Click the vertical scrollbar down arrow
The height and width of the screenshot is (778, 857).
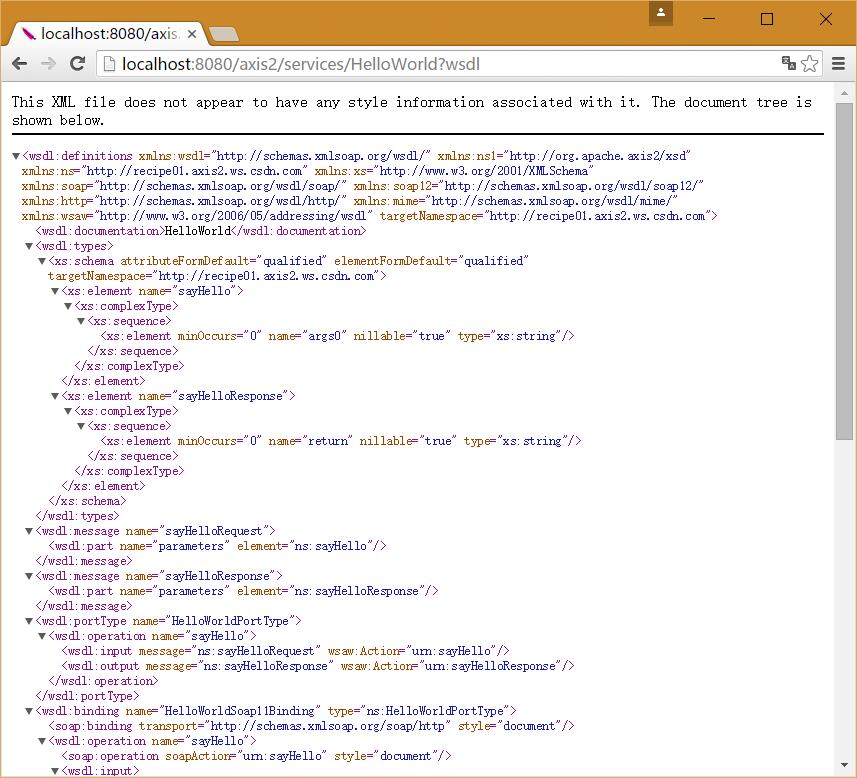[845, 768]
